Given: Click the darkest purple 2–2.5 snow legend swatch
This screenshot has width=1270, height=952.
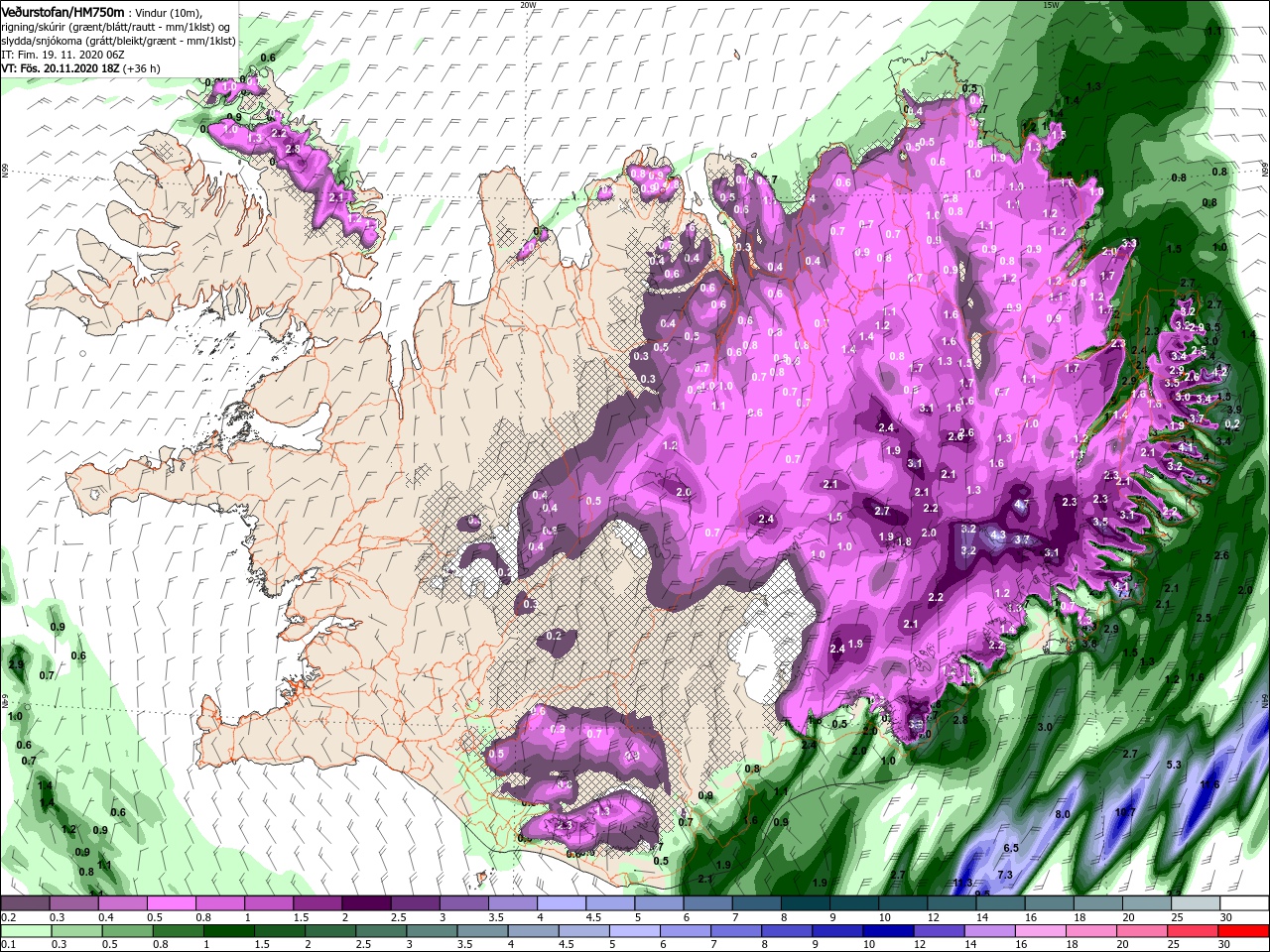Looking at the screenshot, I should 366,903.
